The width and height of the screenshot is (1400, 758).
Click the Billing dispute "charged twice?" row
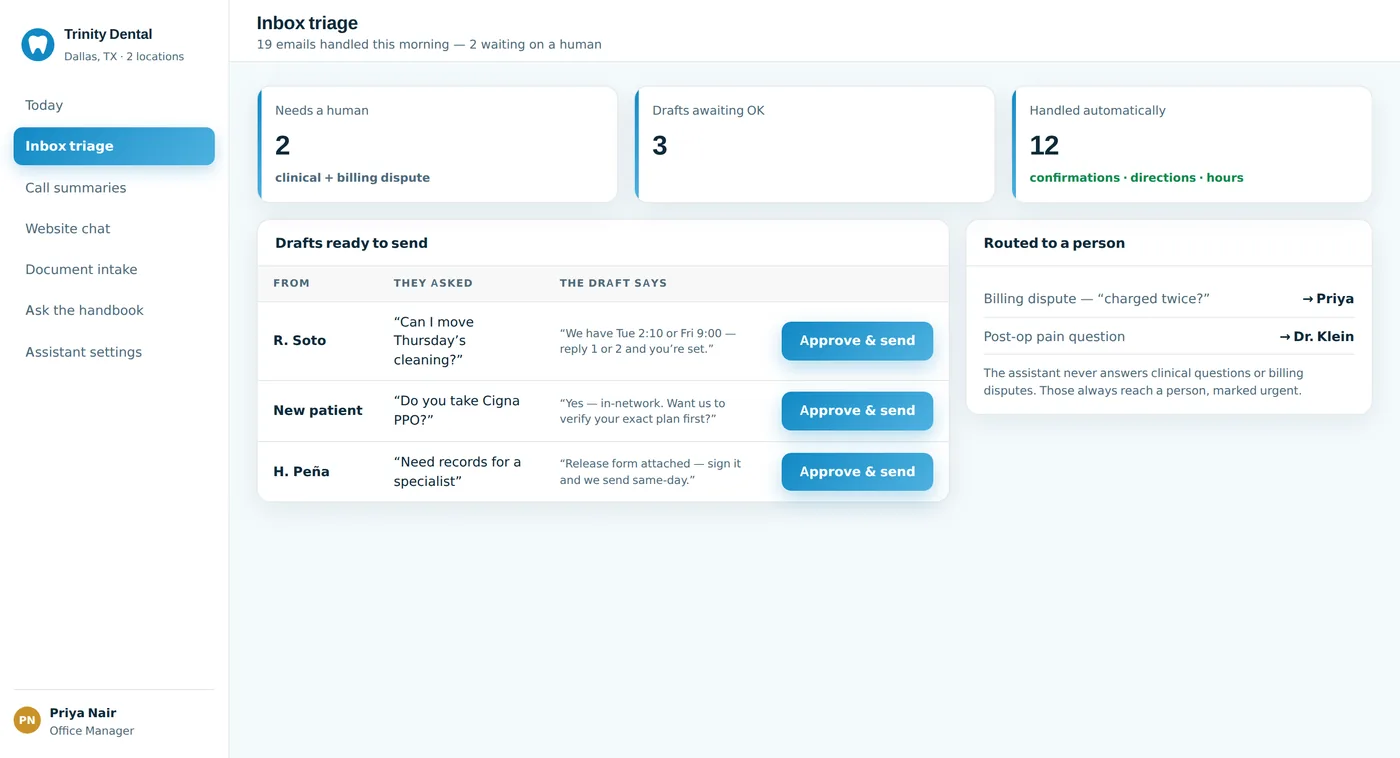pyautogui.click(x=1169, y=299)
